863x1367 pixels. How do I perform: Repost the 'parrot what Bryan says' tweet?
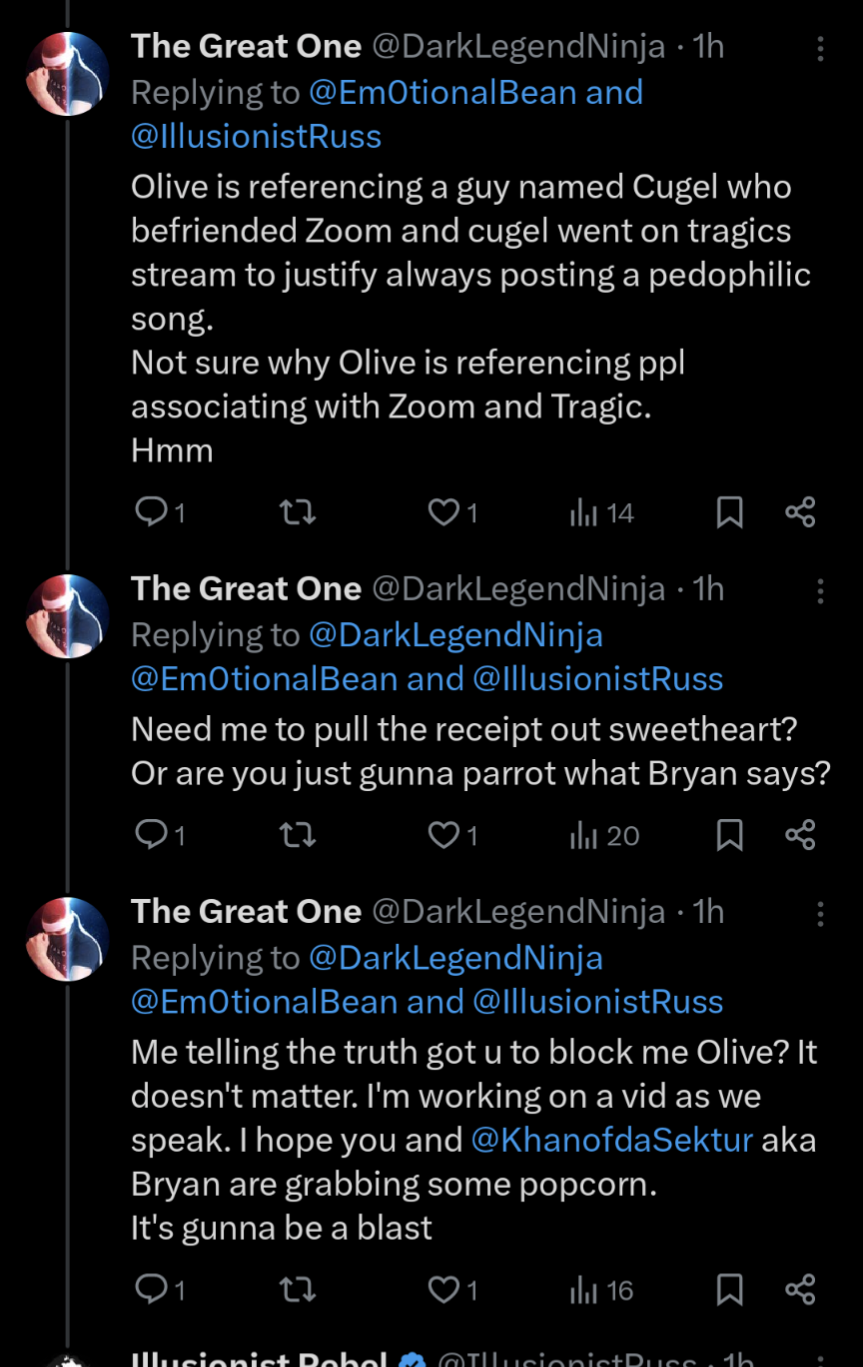point(297,835)
